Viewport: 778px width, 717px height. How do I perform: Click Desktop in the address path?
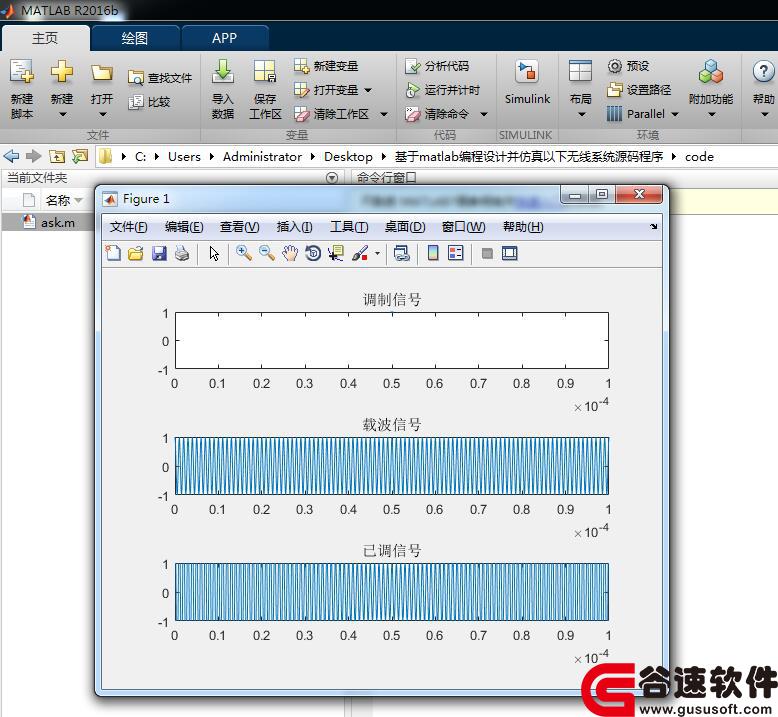(348, 156)
